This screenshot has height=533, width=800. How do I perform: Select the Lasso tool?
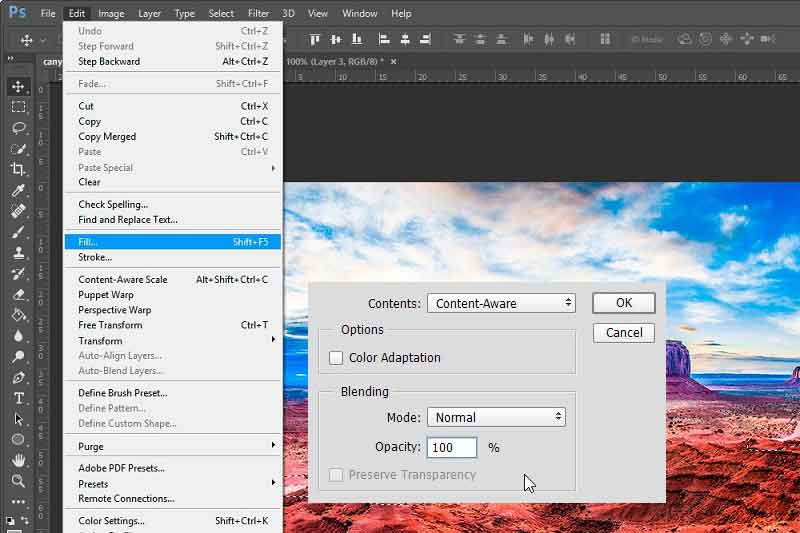(18, 128)
